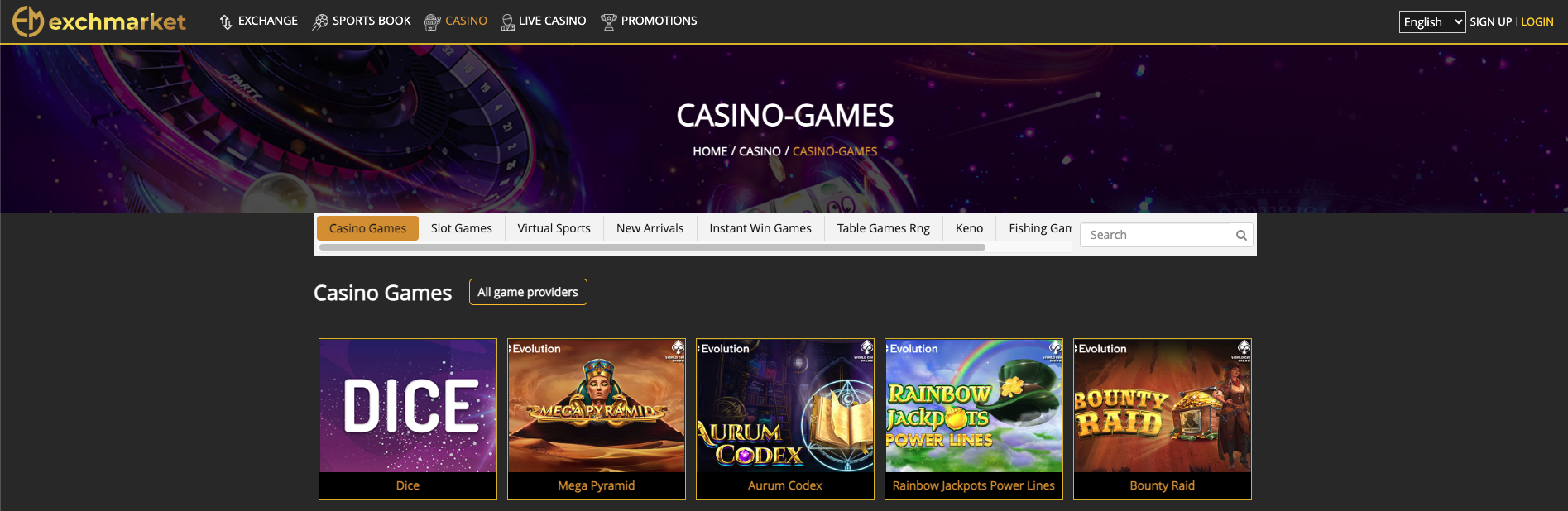Click the Exchange arrows icon
The image size is (1568, 511).
coord(226,22)
